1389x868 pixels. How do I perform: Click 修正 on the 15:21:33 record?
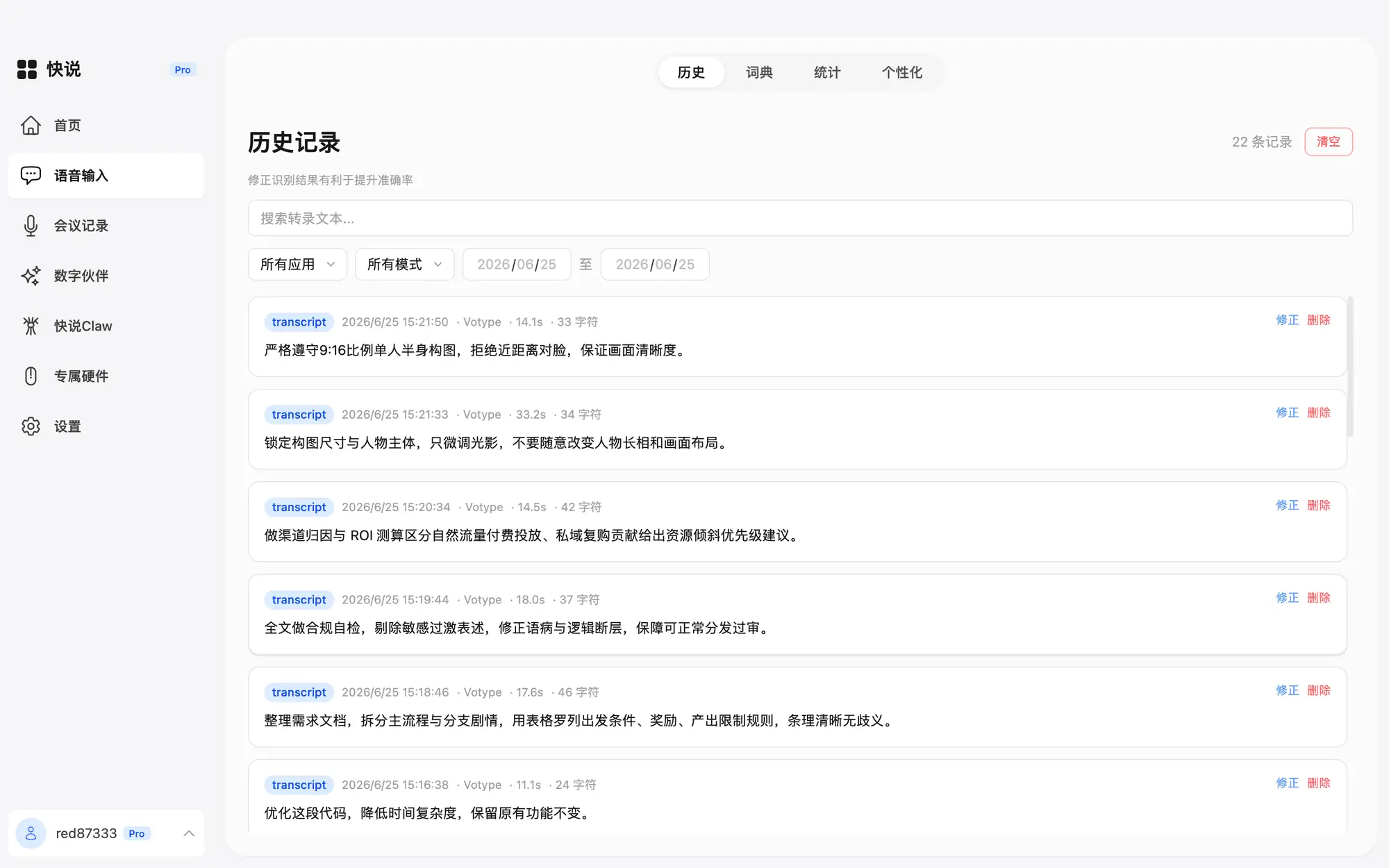[1287, 412]
